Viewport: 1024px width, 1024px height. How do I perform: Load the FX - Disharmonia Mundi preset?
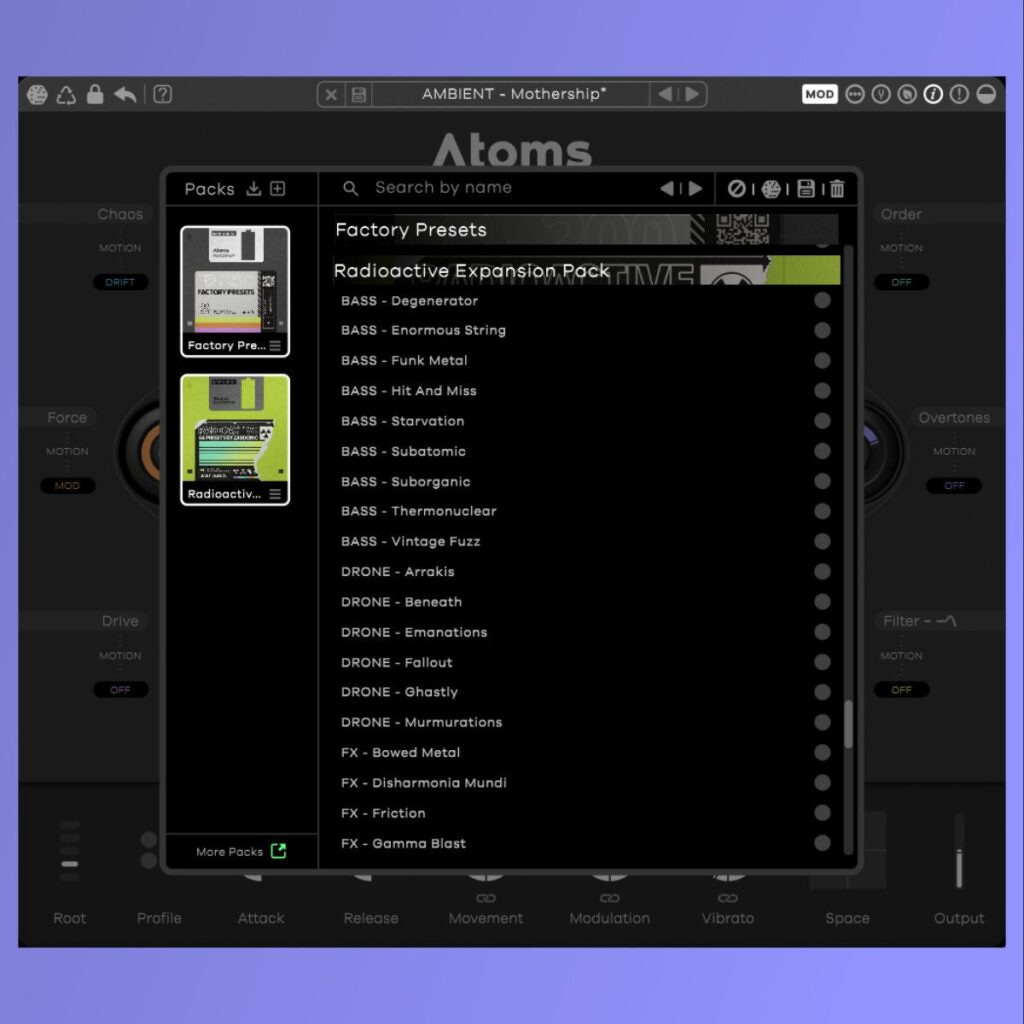[x=424, y=783]
